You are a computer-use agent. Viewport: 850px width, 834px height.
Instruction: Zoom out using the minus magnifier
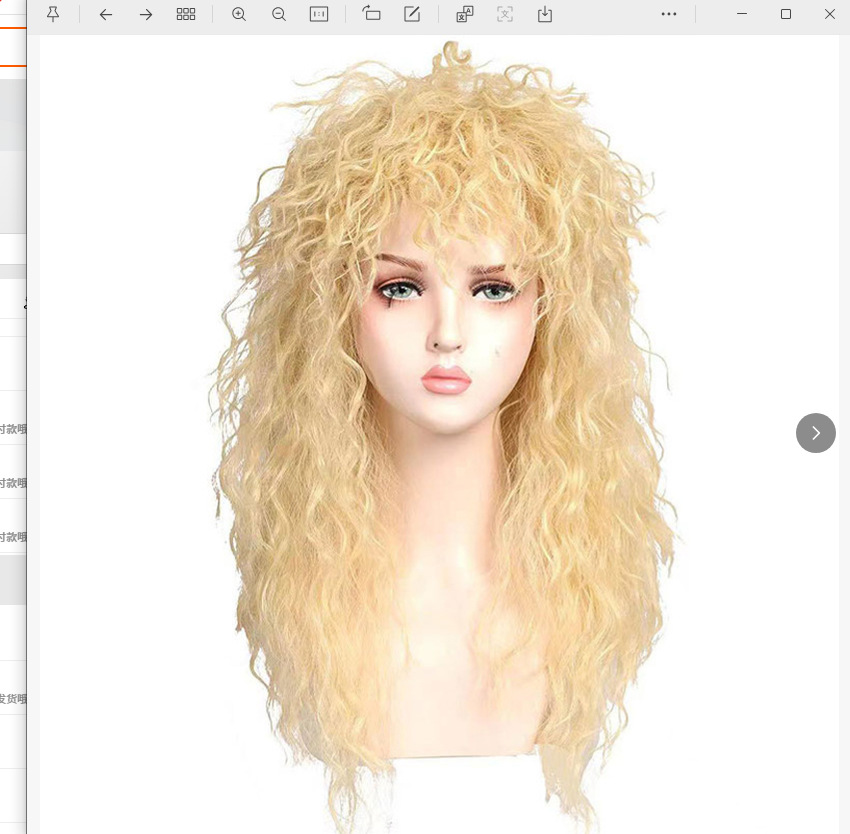coord(279,14)
